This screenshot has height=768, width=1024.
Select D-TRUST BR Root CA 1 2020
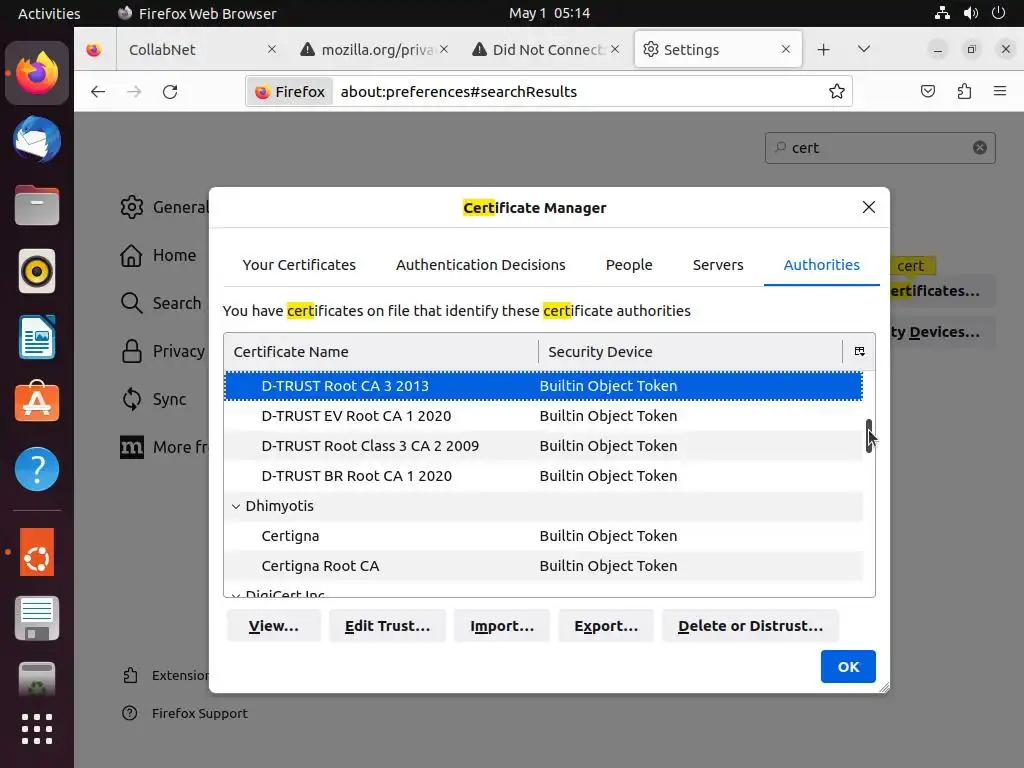click(543, 476)
